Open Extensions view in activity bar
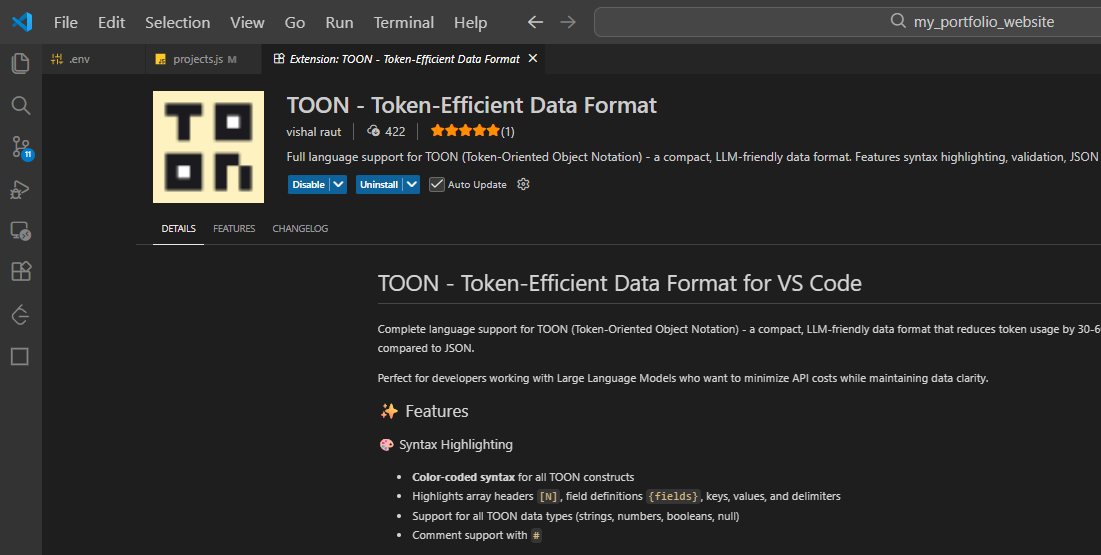Image resolution: width=1101 pixels, height=555 pixels. click(21, 271)
